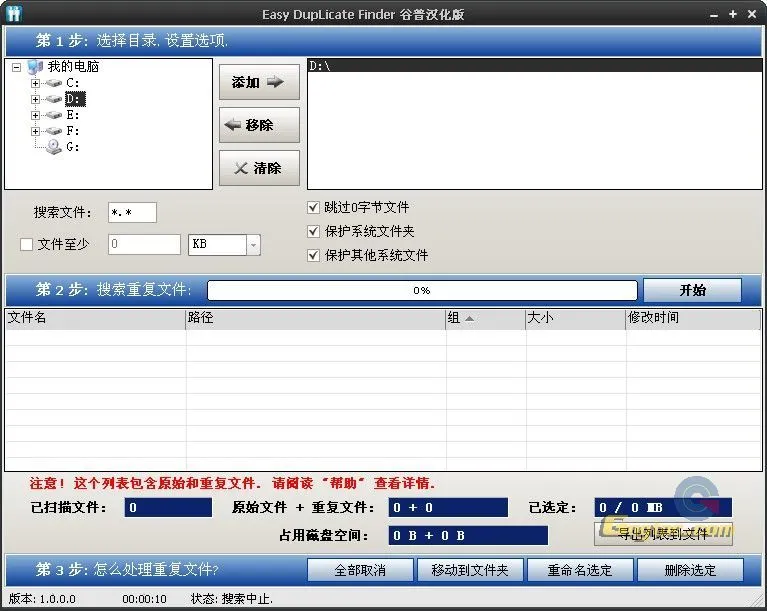767x611 pixels.
Task: Click the 占用磁盘空间 value field
Action: pos(468,535)
